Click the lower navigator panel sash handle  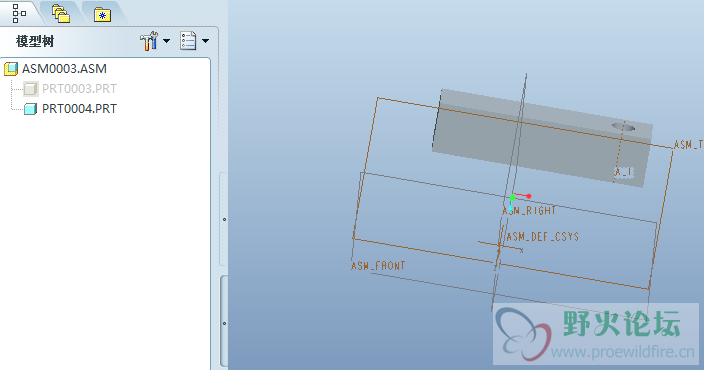(x=224, y=322)
